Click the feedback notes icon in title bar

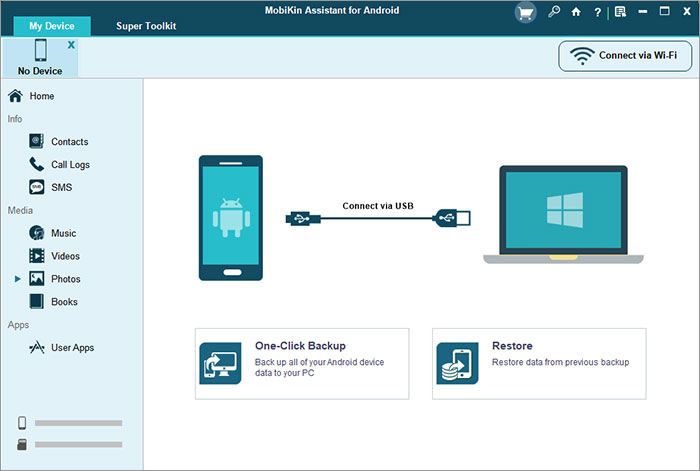pos(620,13)
